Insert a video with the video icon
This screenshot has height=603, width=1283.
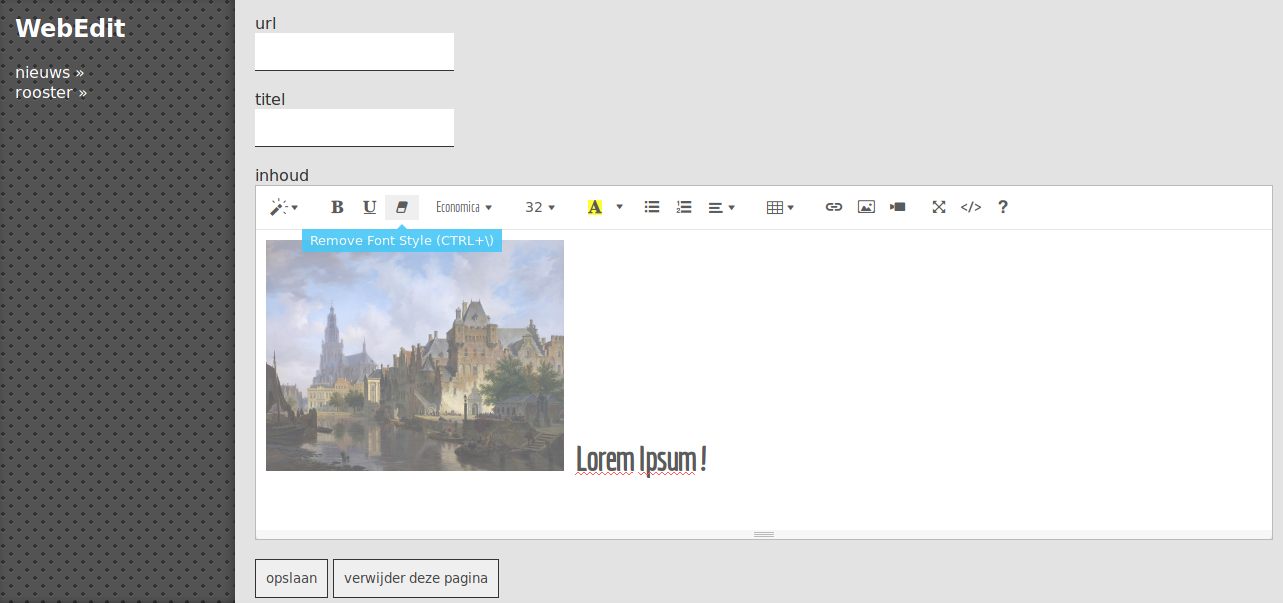(898, 207)
